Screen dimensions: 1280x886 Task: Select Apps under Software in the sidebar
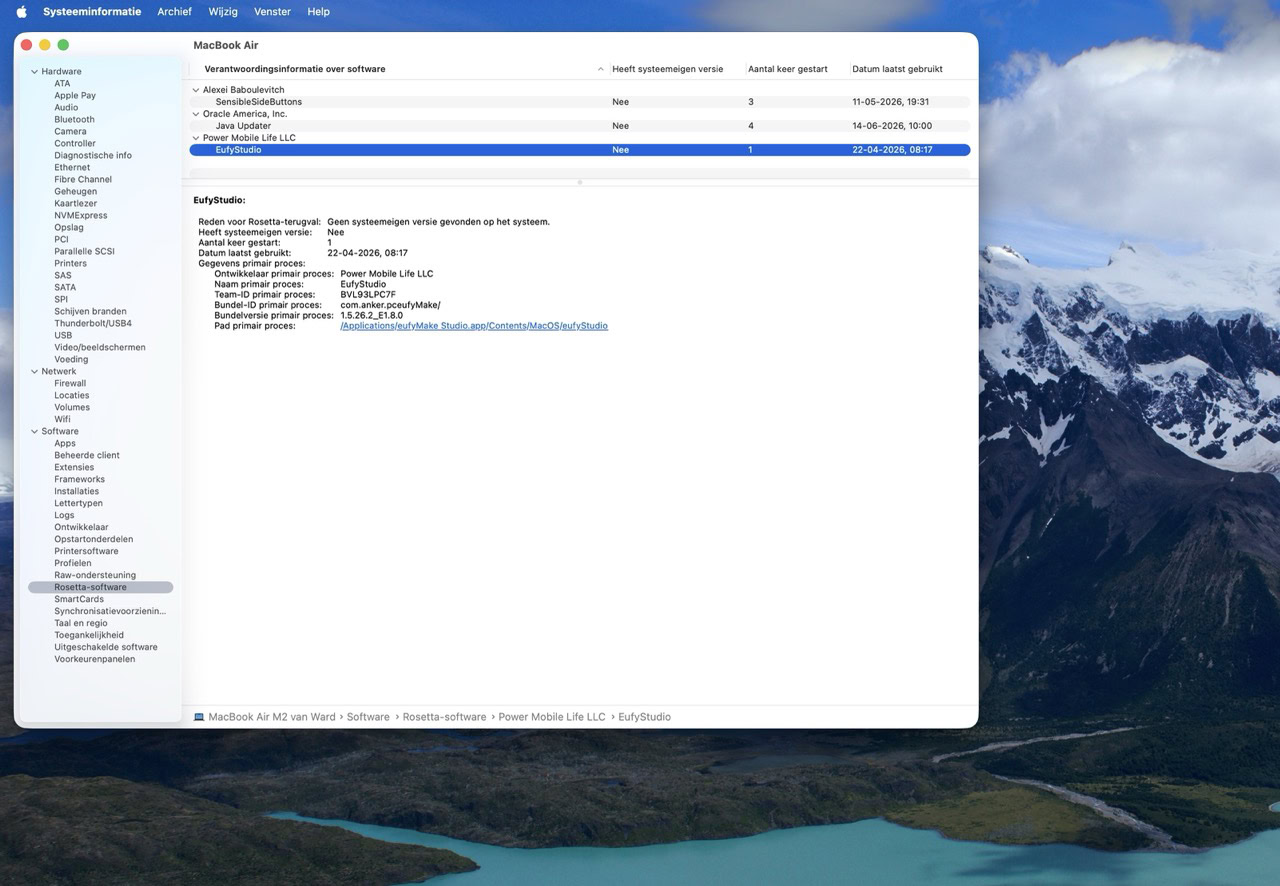pyautogui.click(x=65, y=444)
